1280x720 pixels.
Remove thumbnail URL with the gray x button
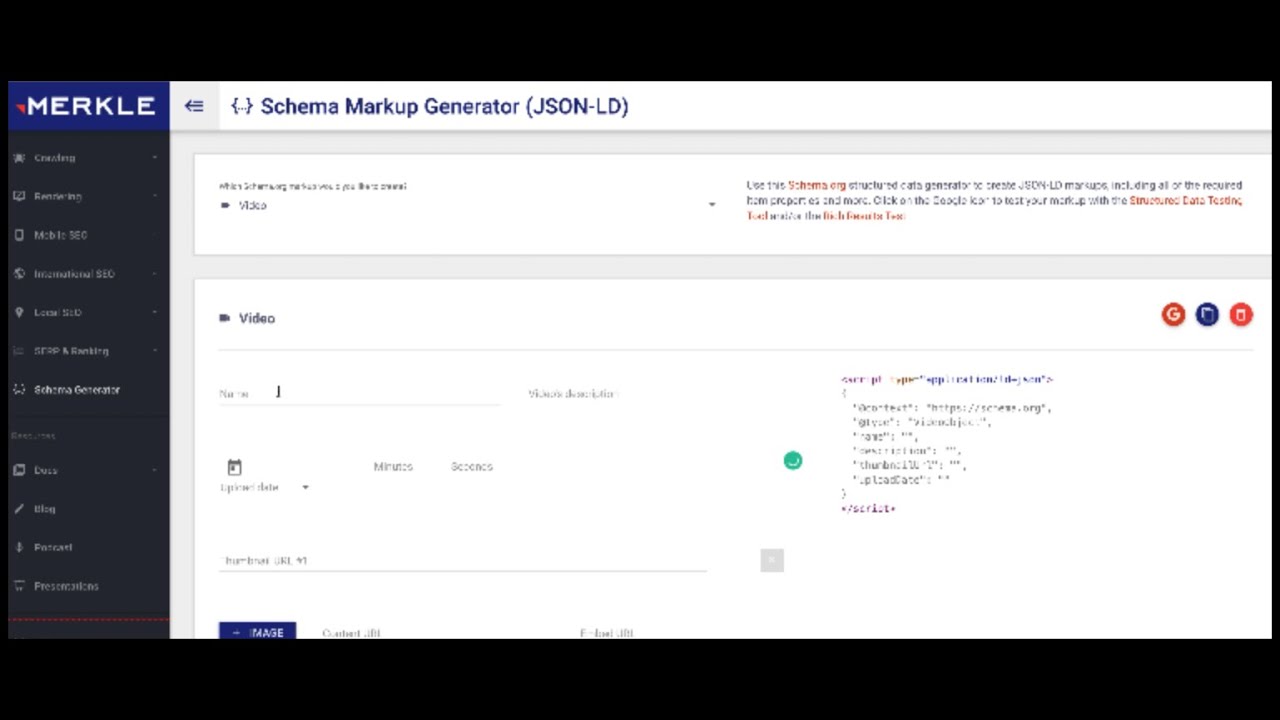pos(772,560)
